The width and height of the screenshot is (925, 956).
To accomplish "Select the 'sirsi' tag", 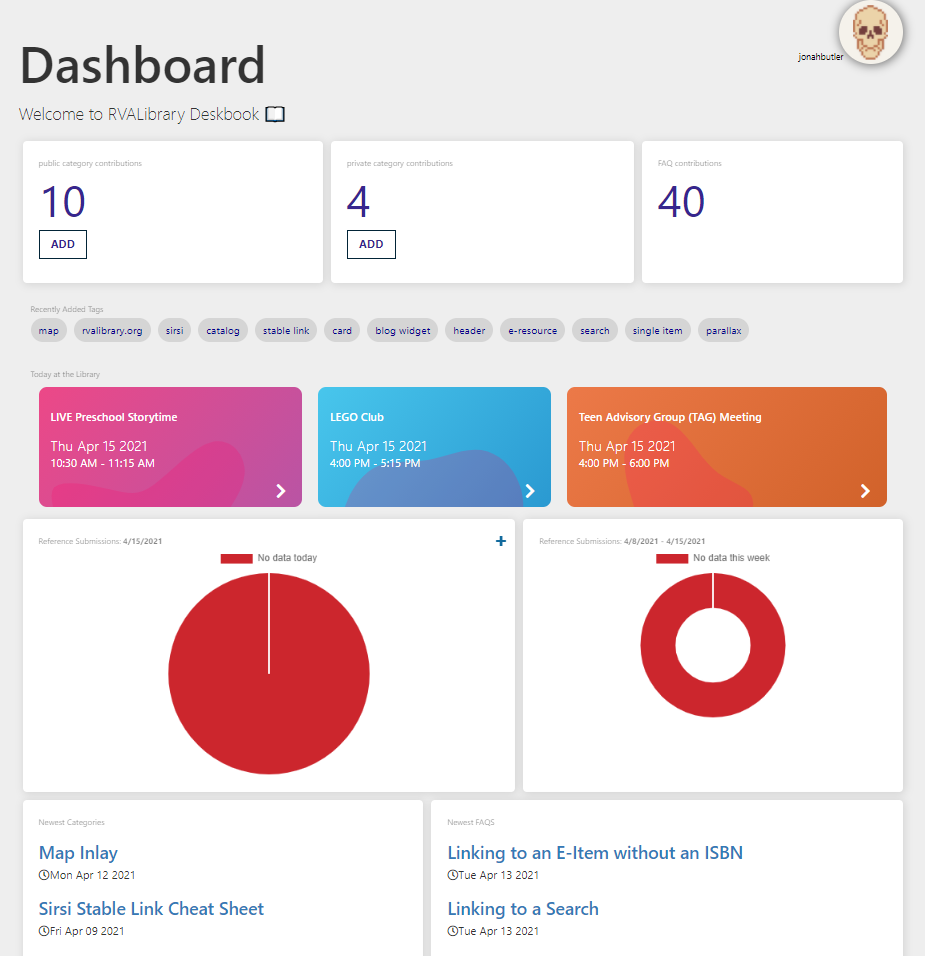I will click(x=174, y=330).
